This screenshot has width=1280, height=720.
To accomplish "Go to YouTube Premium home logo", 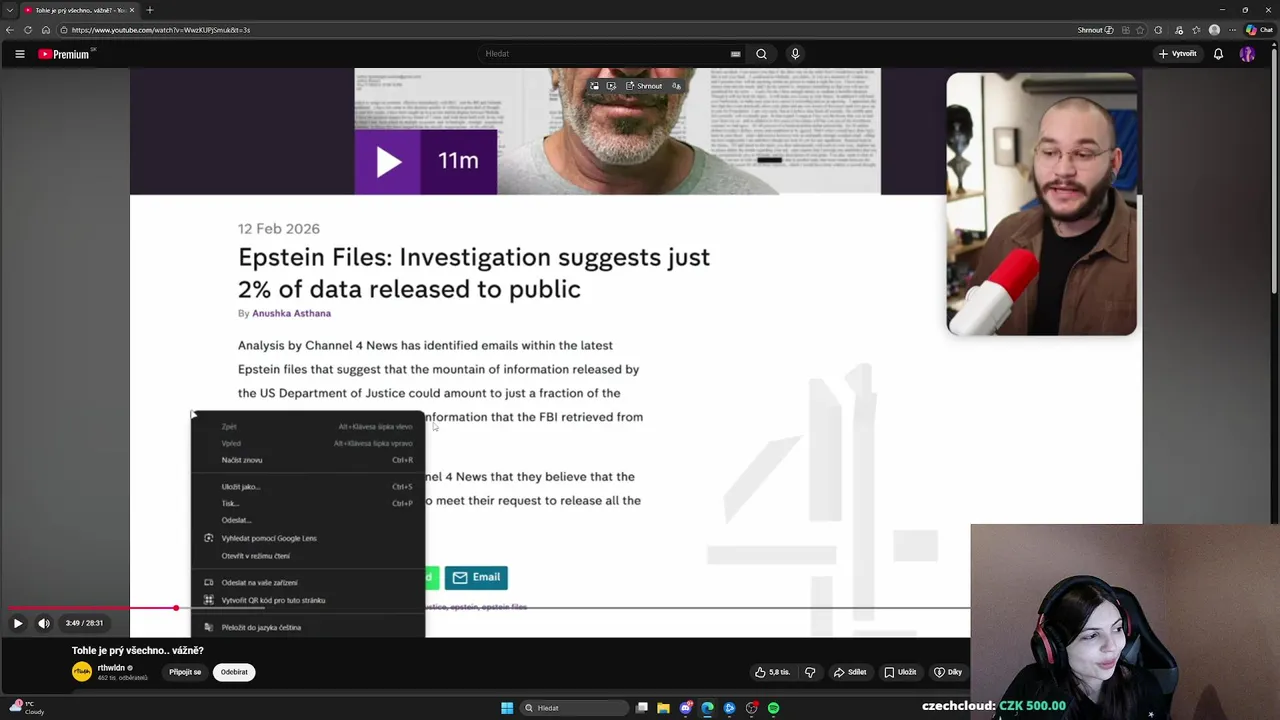I will point(65,54).
